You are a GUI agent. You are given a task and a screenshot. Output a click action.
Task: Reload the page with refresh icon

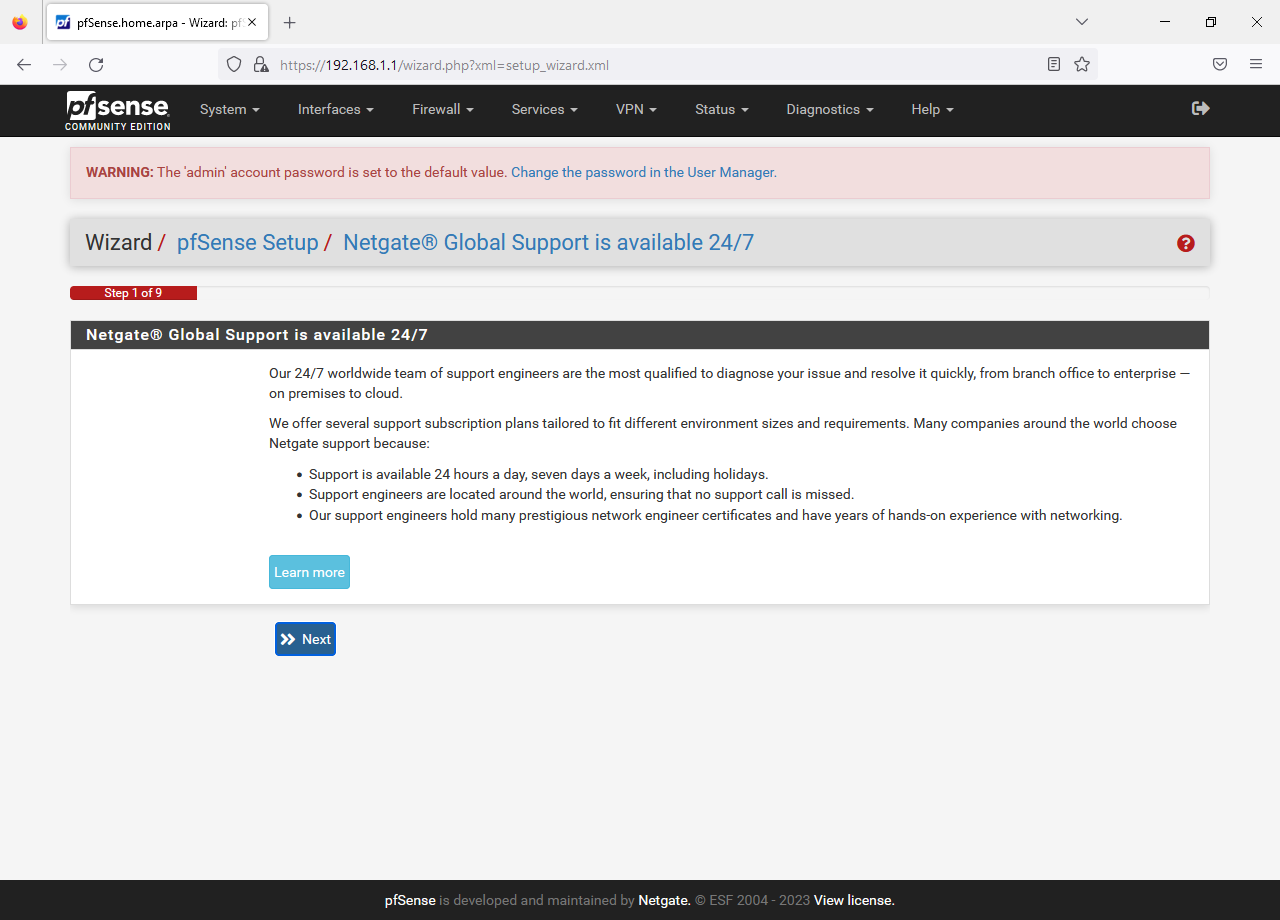(x=96, y=64)
